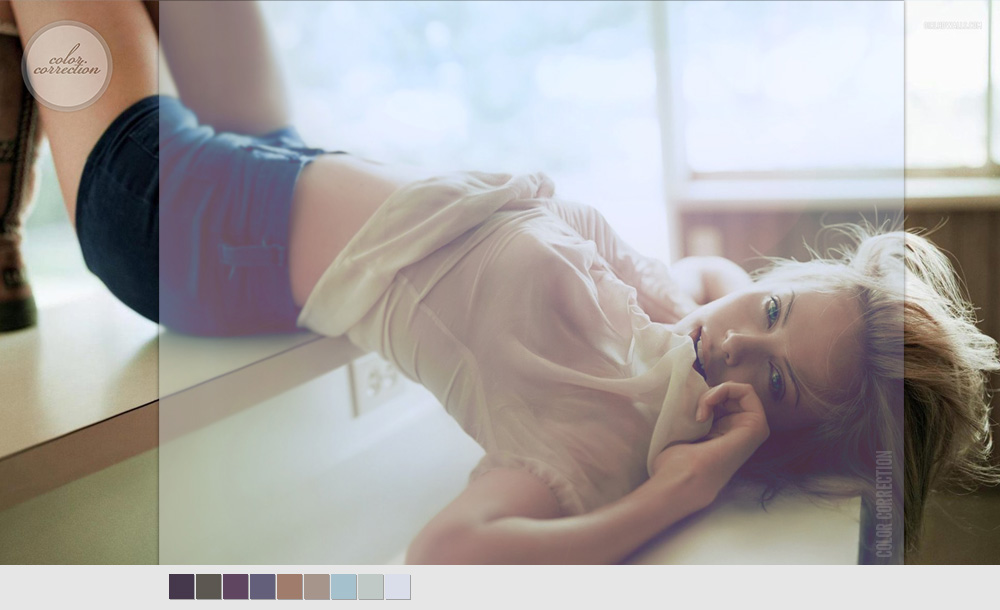Pick the terracotta brown swatch
Image resolution: width=1000 pixels, height=610 pixels.
(x=289, y=587)
